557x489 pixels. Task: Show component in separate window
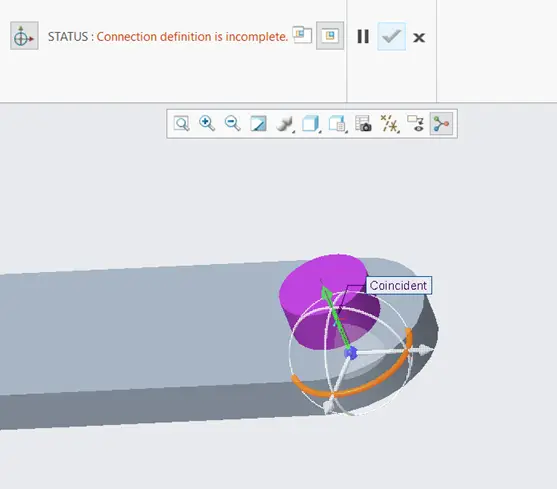(x=302, y=35)
